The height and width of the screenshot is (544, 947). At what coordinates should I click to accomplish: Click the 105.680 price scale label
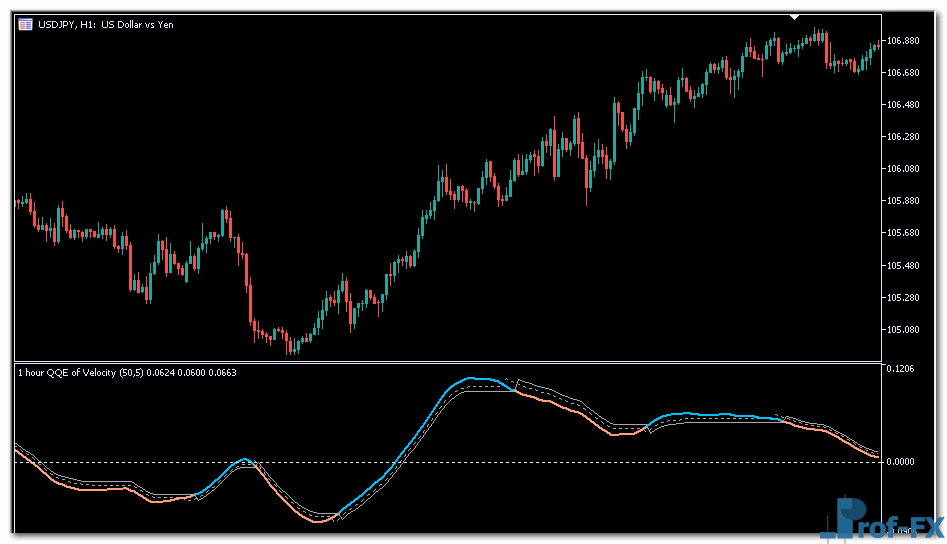(x=903, y=233)
